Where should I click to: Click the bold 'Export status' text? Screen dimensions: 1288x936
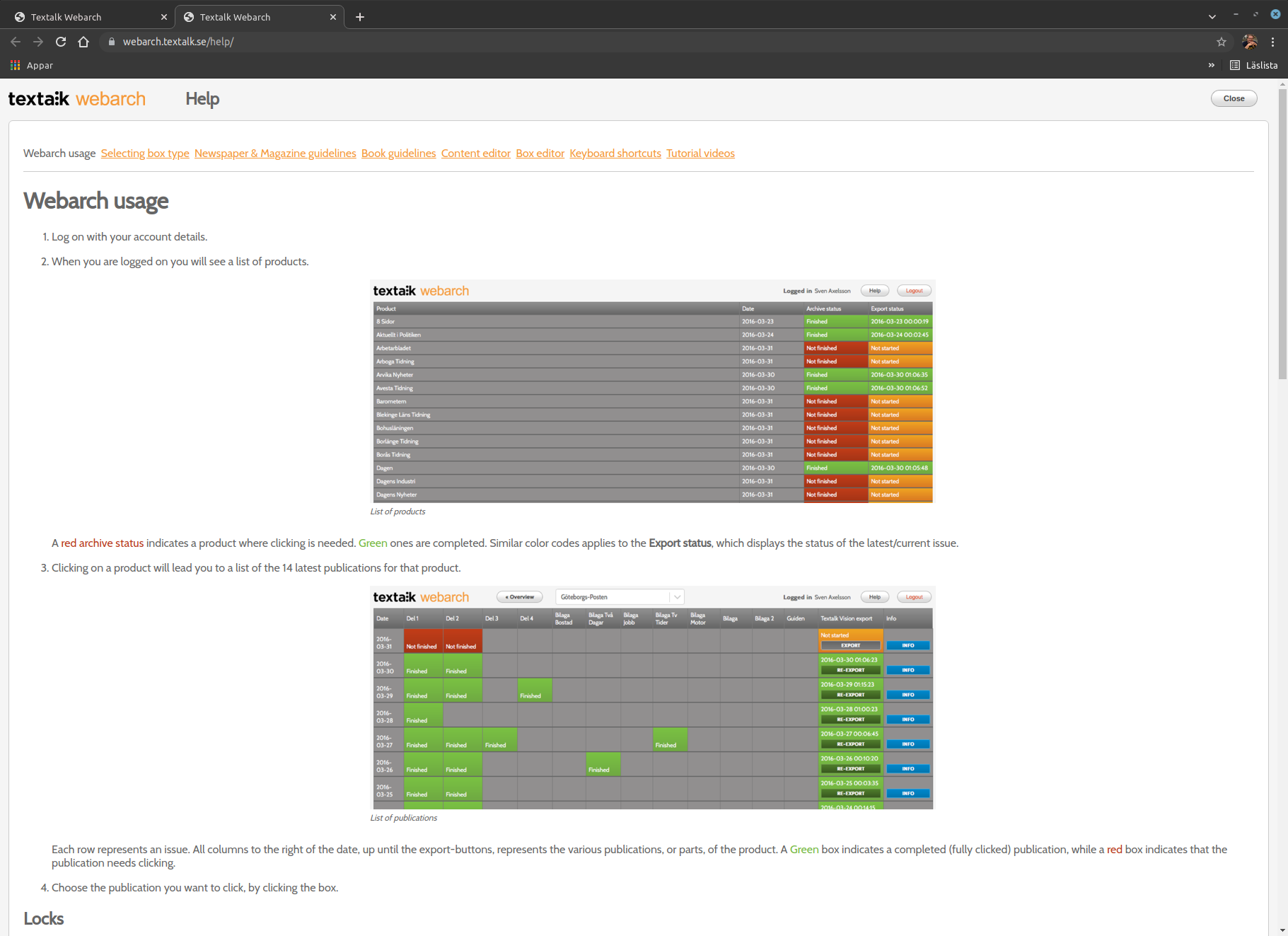680,543
